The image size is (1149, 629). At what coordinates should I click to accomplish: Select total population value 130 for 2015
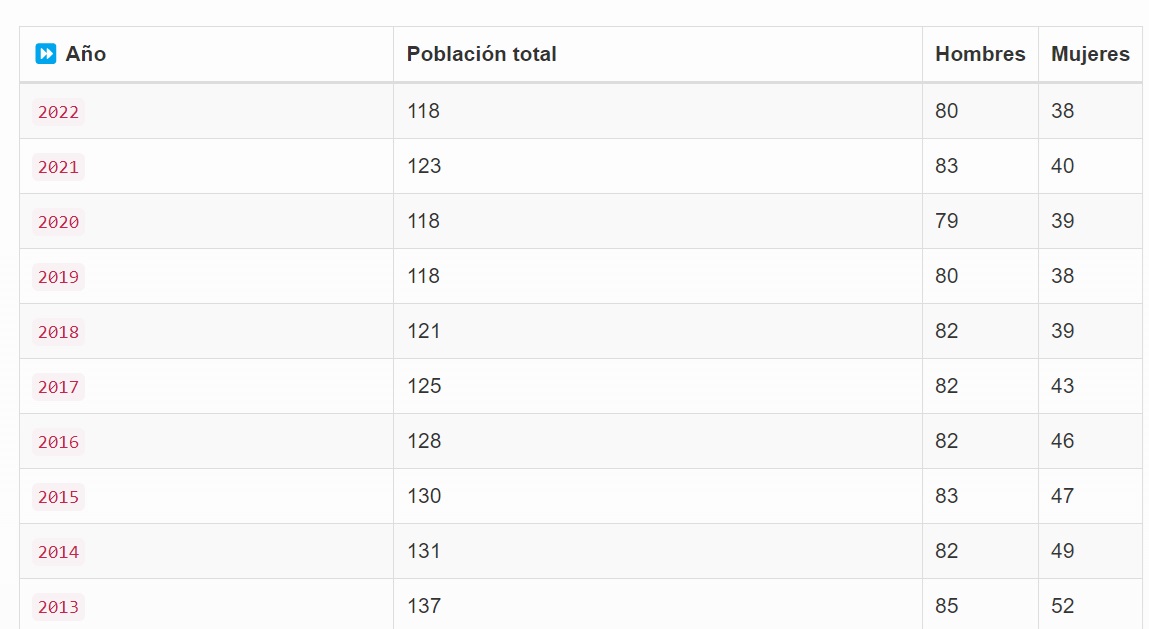[x=424, y=496]
